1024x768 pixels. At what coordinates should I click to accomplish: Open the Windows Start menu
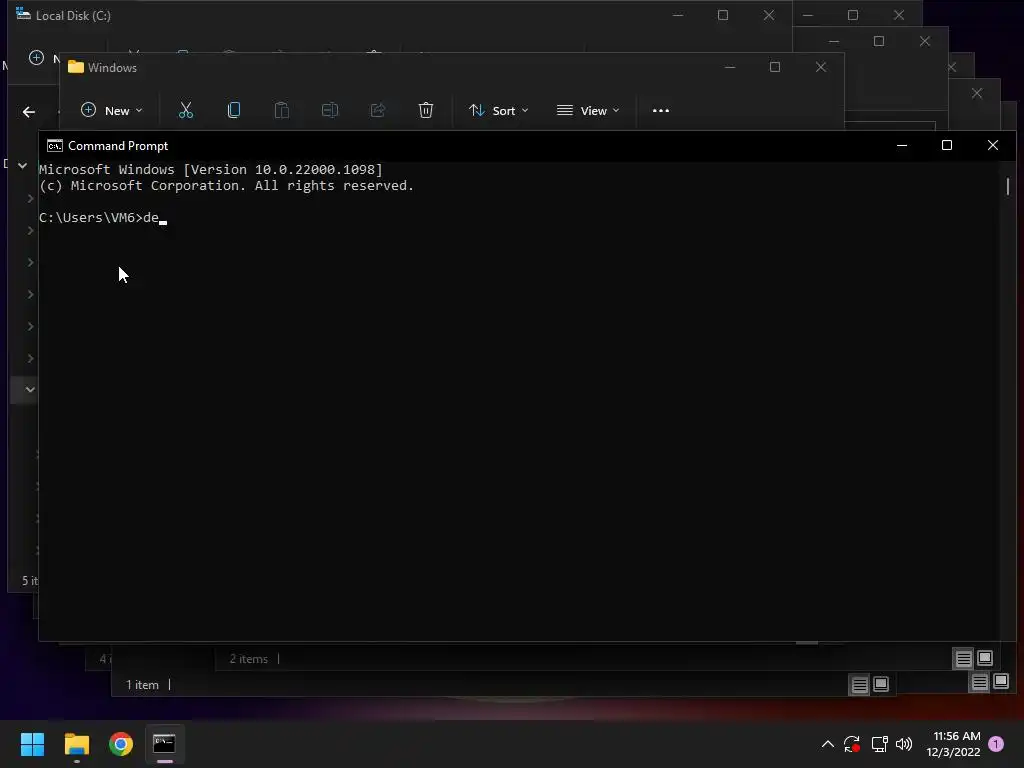[x=33, y=744]
